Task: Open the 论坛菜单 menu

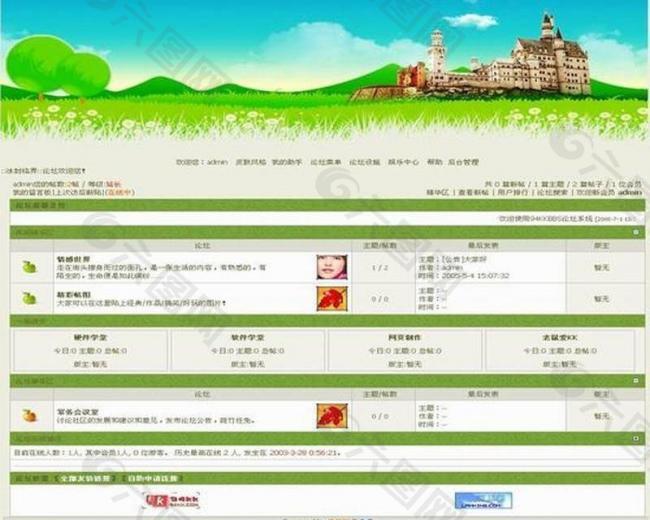Action: point(326,162)
